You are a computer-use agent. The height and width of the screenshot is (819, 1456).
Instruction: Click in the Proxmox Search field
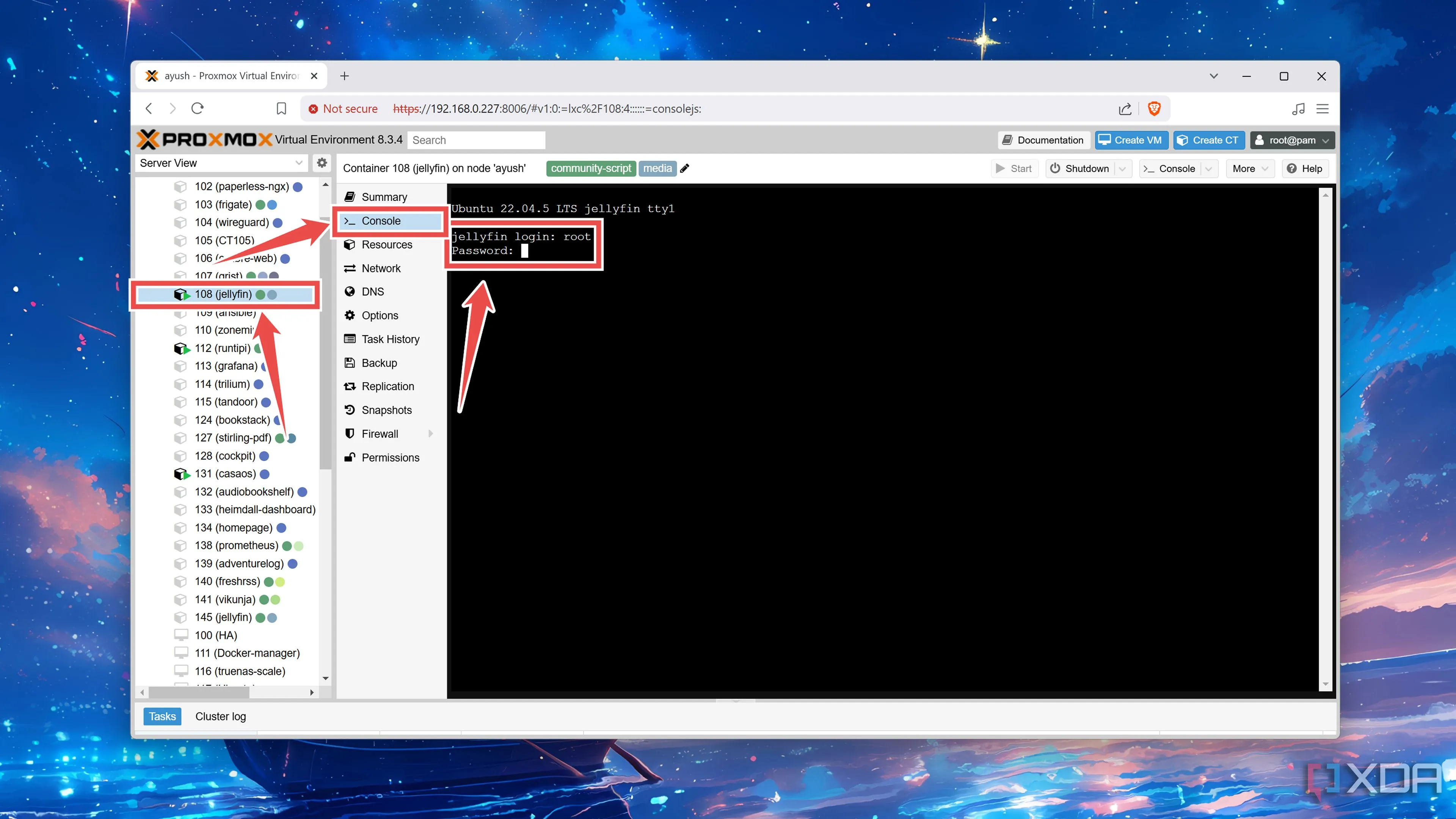coord(476,140)
